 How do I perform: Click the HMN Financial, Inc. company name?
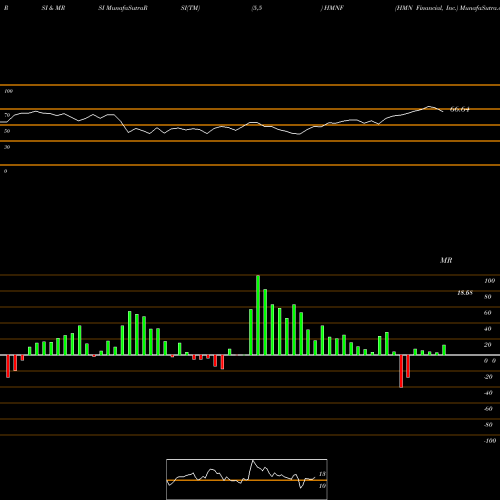coord(426,8)
